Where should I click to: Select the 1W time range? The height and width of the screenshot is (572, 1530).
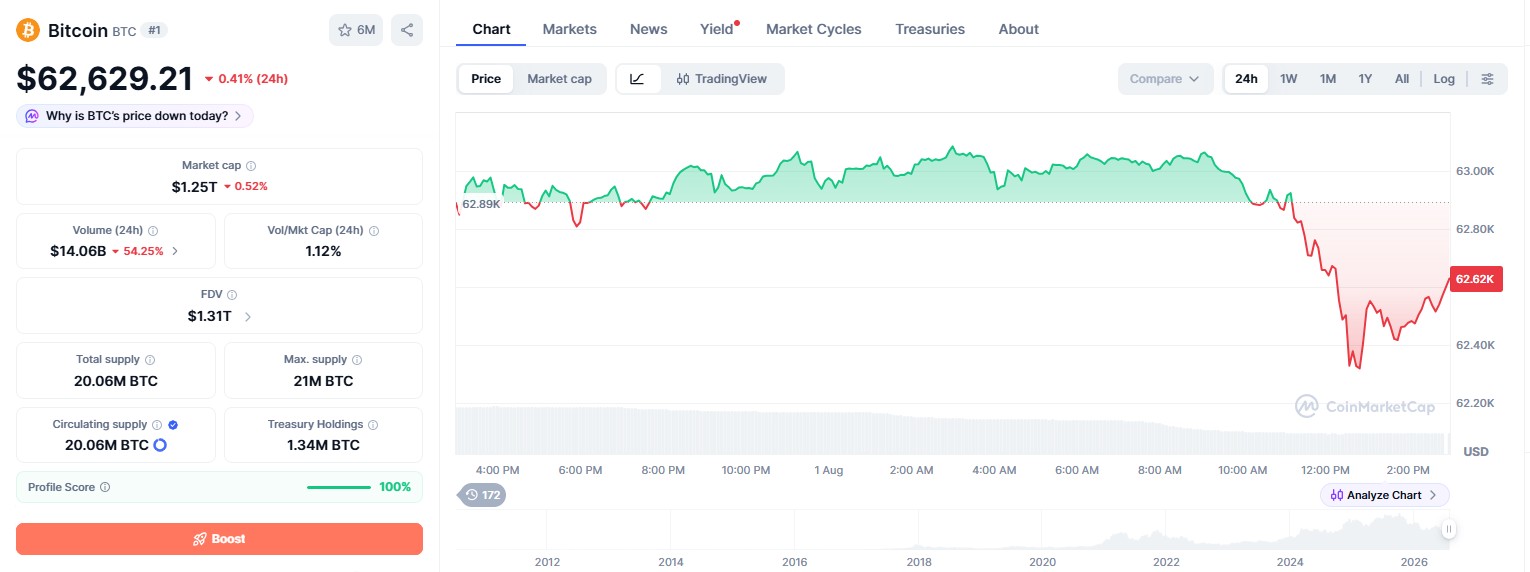point(1288,79)
